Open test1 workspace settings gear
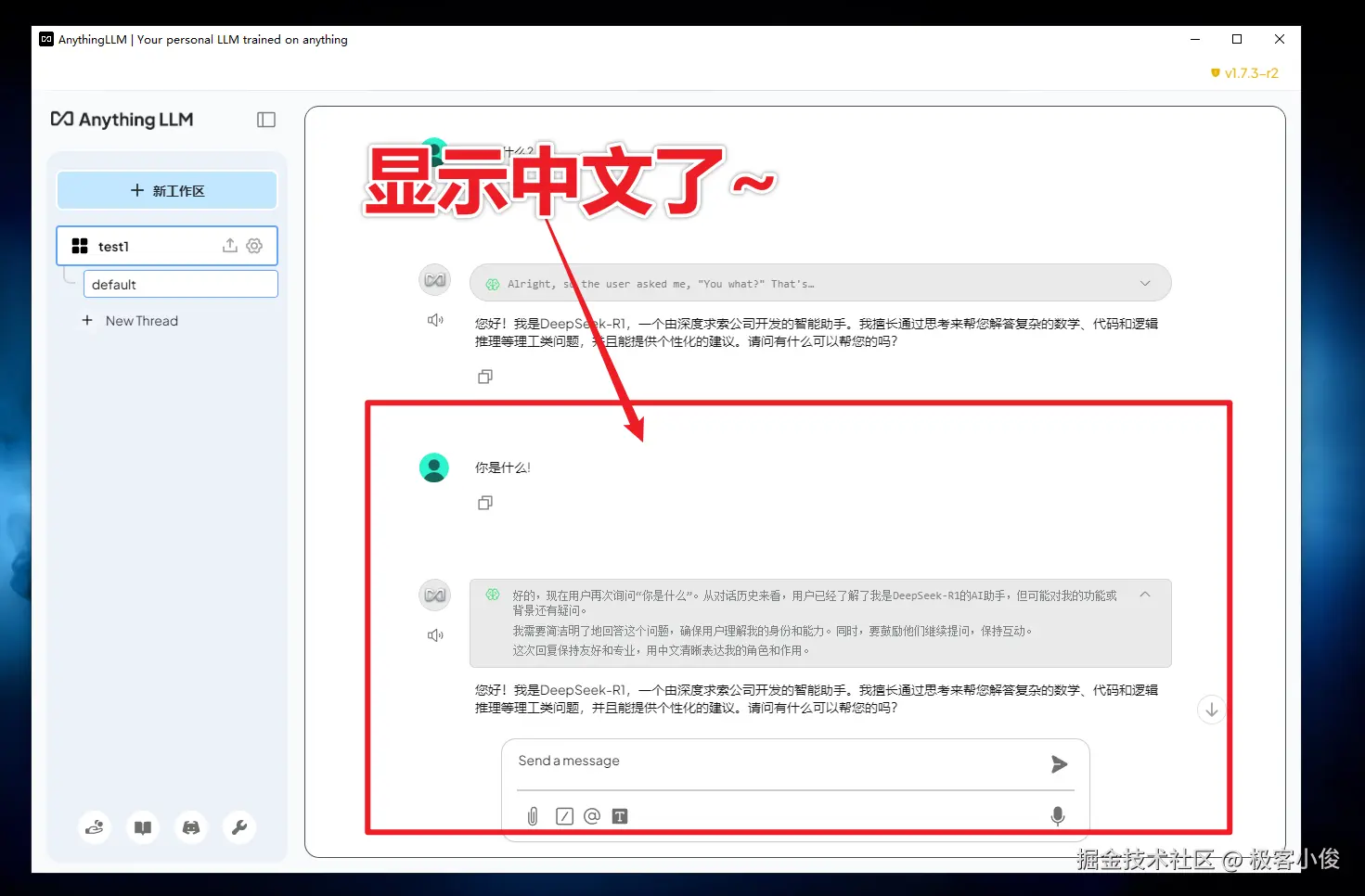This screenshot has width=1365, height=896. click(x=254, y=246)
